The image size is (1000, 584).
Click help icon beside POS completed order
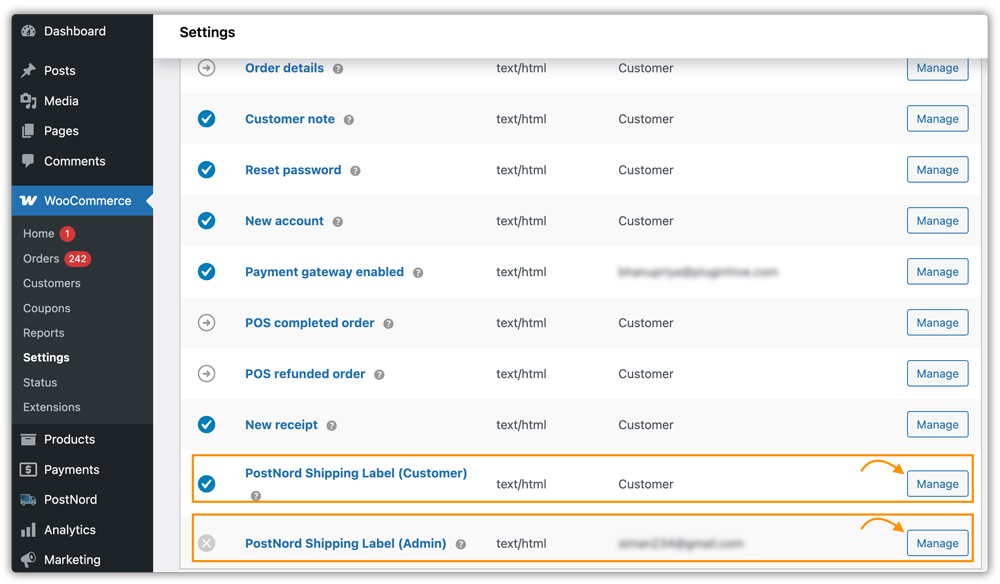[x=388, y=324]
